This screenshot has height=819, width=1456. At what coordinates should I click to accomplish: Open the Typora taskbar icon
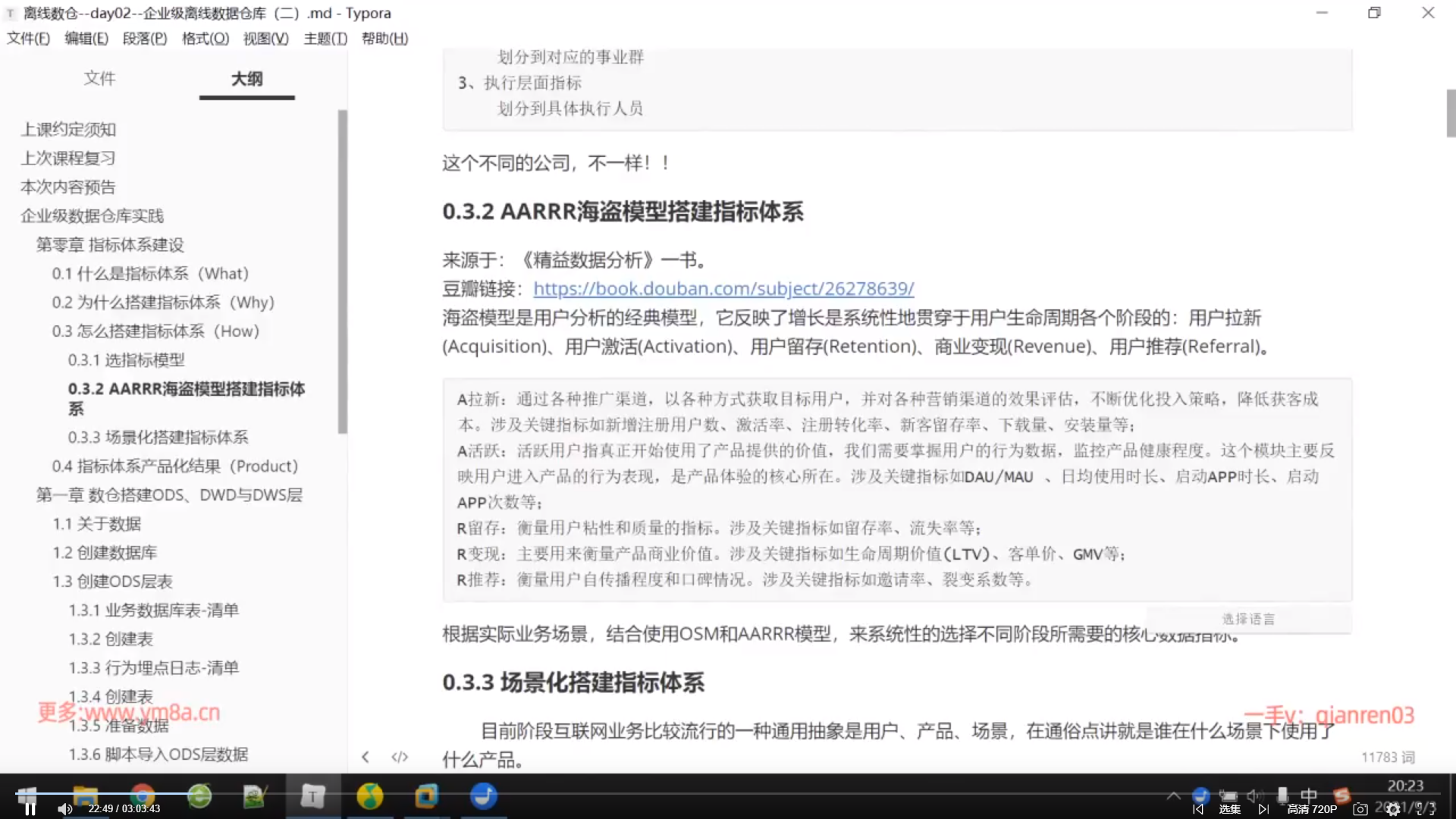pos(312,795)
